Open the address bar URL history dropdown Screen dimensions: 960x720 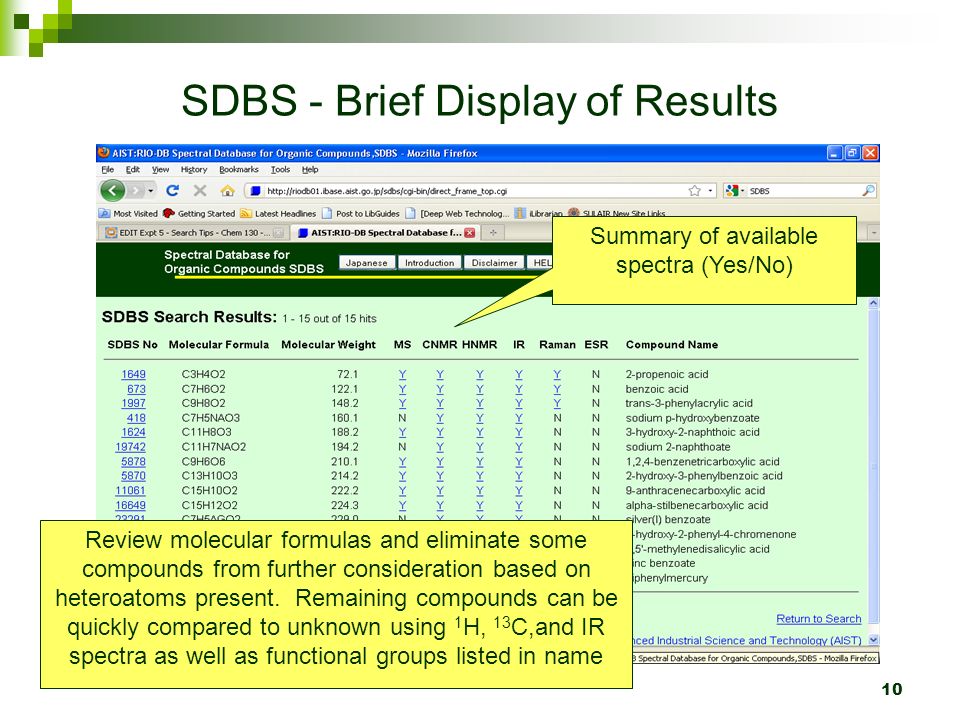[x=710, y=191]
